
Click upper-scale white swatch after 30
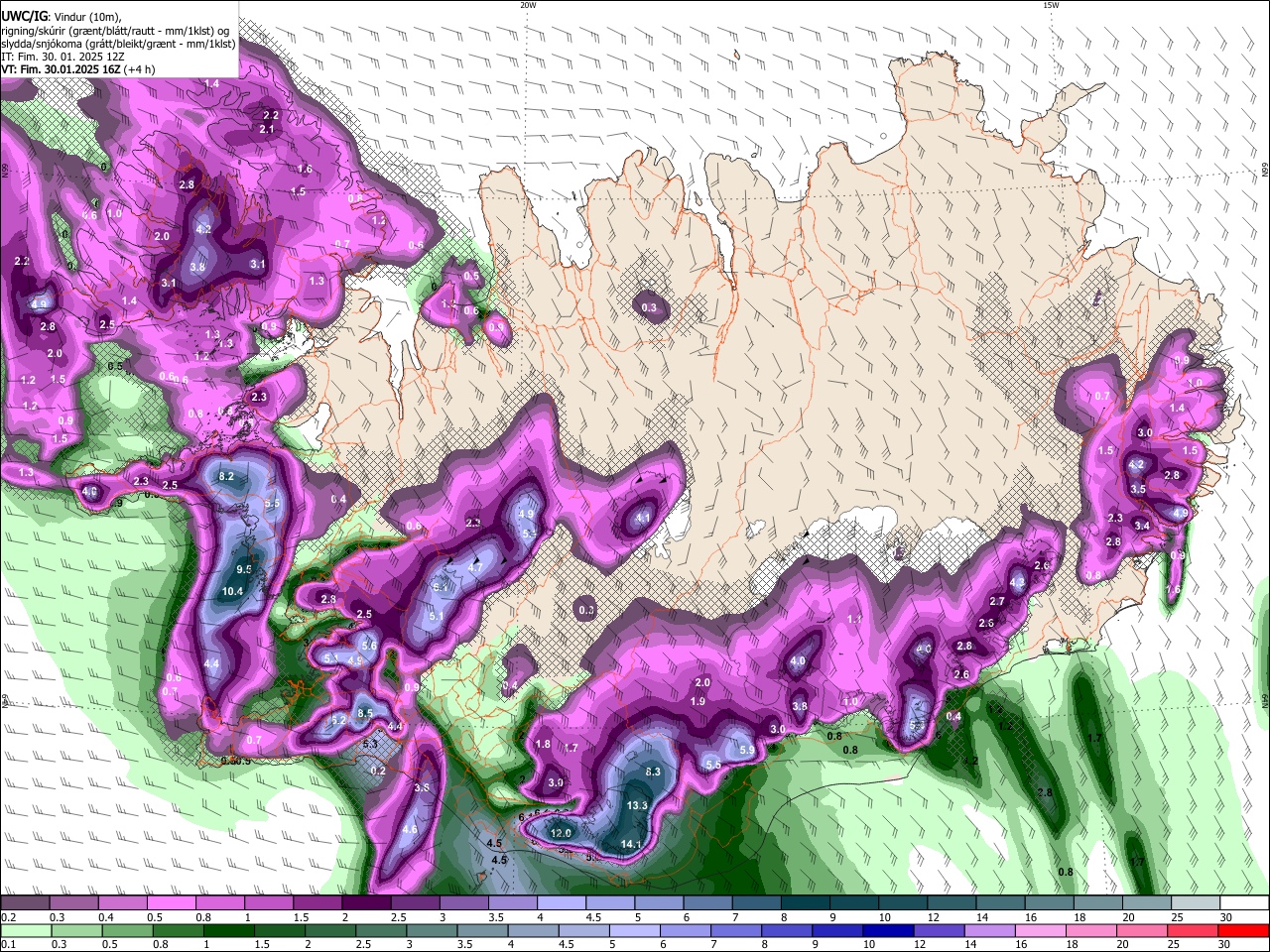(x=1245, y=903)
